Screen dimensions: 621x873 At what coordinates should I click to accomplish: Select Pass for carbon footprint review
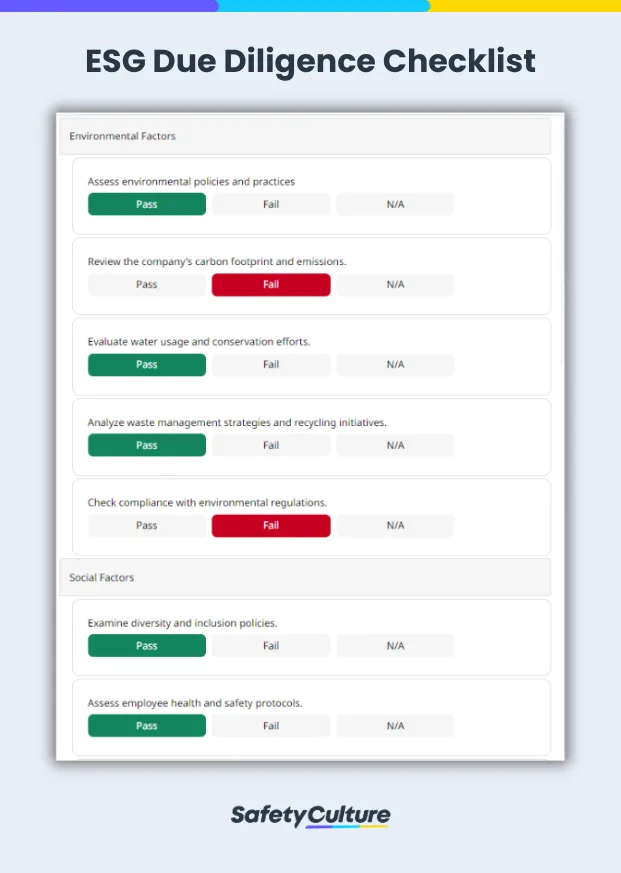146,284
